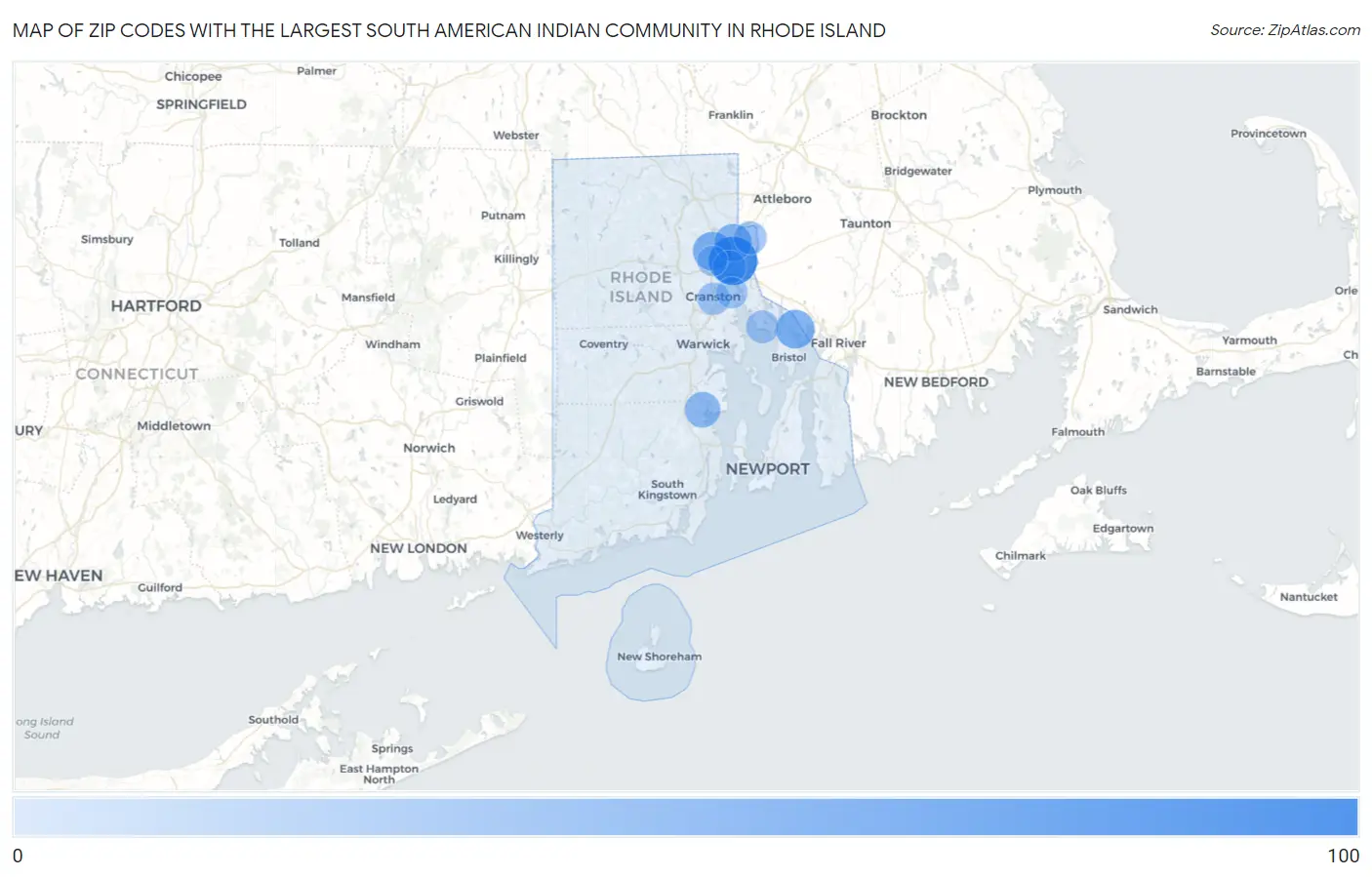Click the 'Southold' map label

point(273,720)
